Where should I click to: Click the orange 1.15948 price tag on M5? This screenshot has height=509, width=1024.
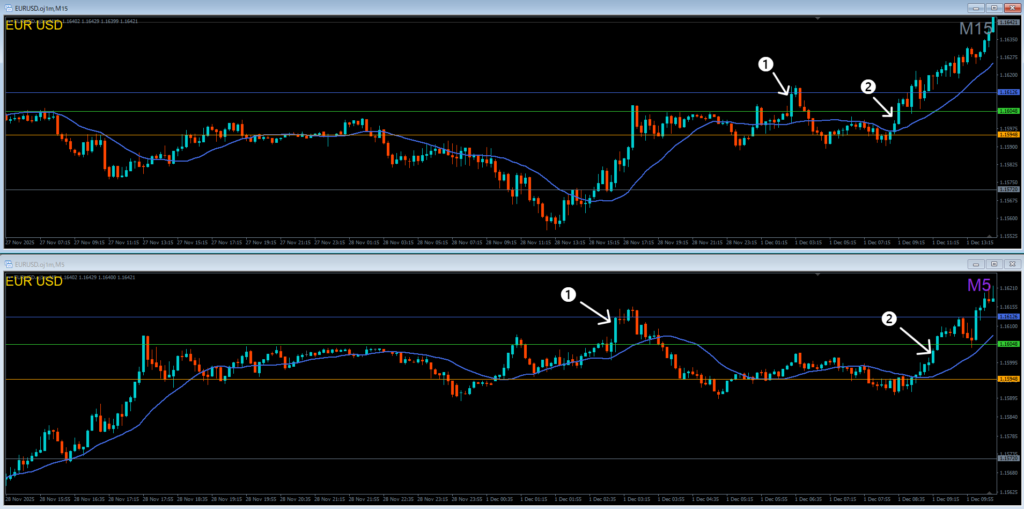pyautogui.click(x=1009, y=379)
